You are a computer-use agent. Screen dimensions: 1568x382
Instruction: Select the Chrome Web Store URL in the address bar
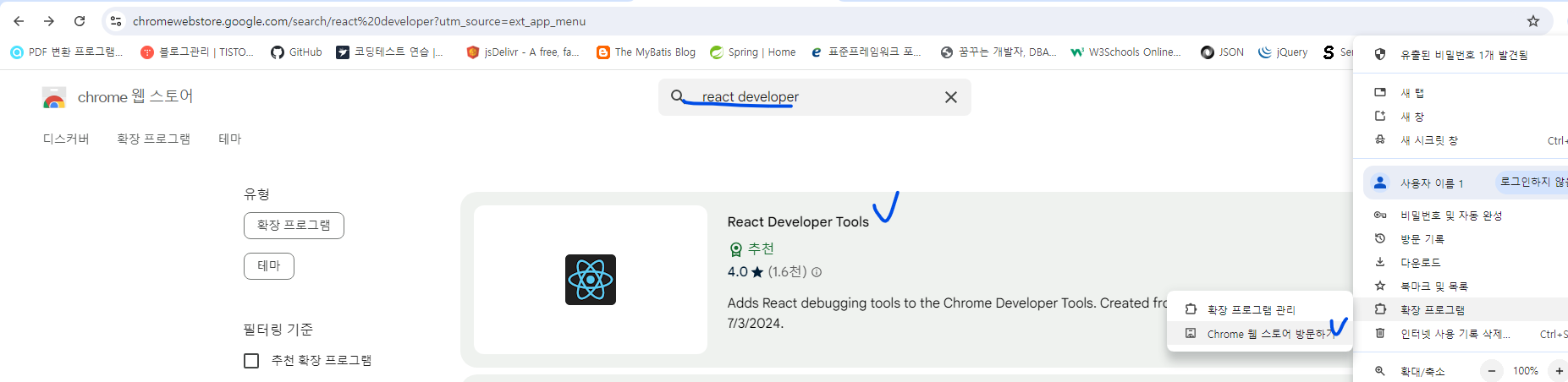click(x=359, y=21)
